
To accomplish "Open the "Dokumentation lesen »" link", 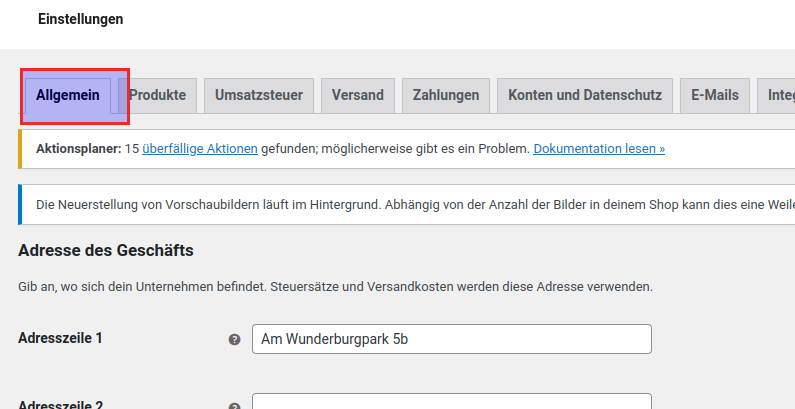I will point(599,149).
